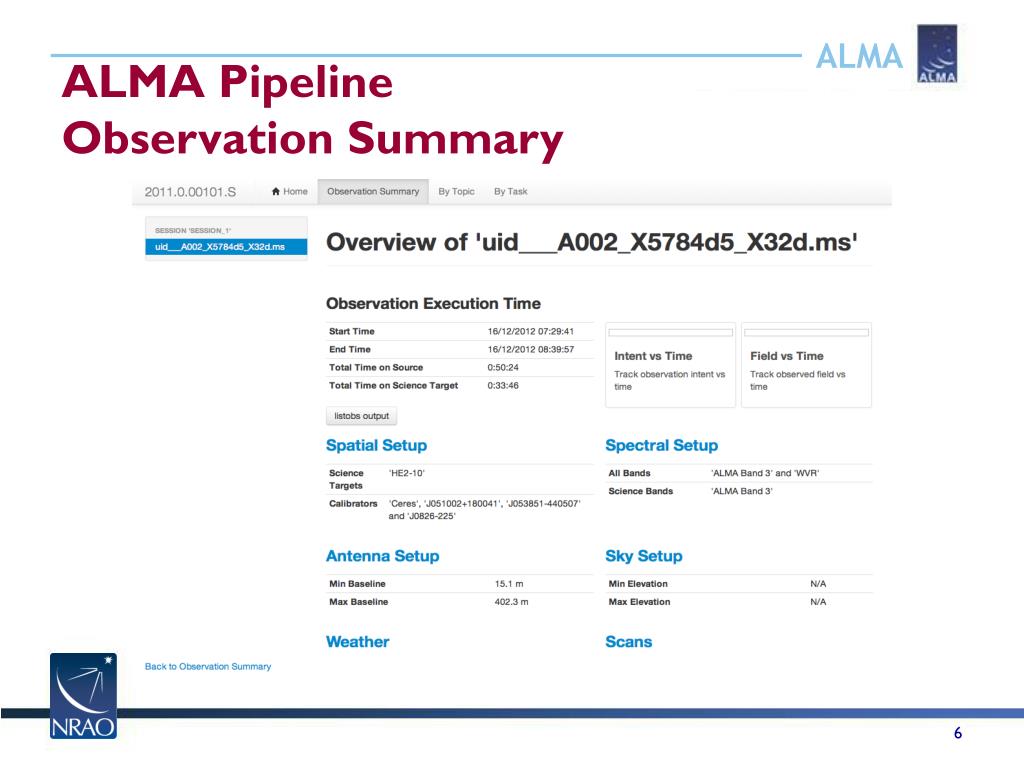Screen dimensions: 1024x768
Task: Click Total Time on Source value 0:50:24
Action: pyautogui.click(x=503, y=368)
